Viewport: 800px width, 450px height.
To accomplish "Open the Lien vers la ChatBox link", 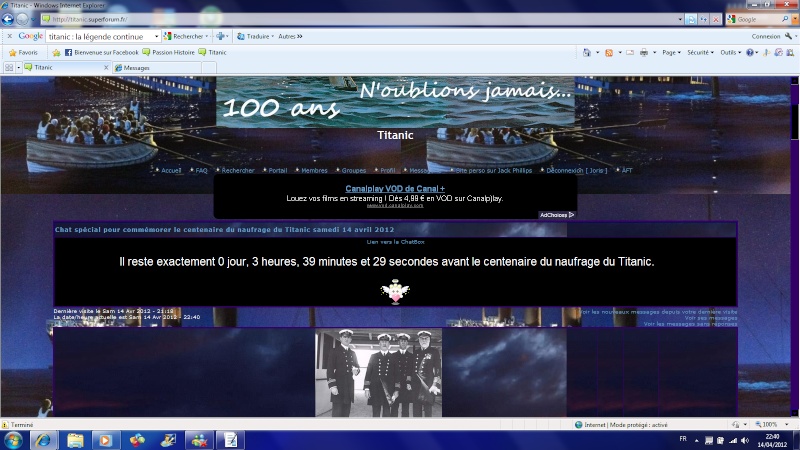I will click(x=395, y=242).
